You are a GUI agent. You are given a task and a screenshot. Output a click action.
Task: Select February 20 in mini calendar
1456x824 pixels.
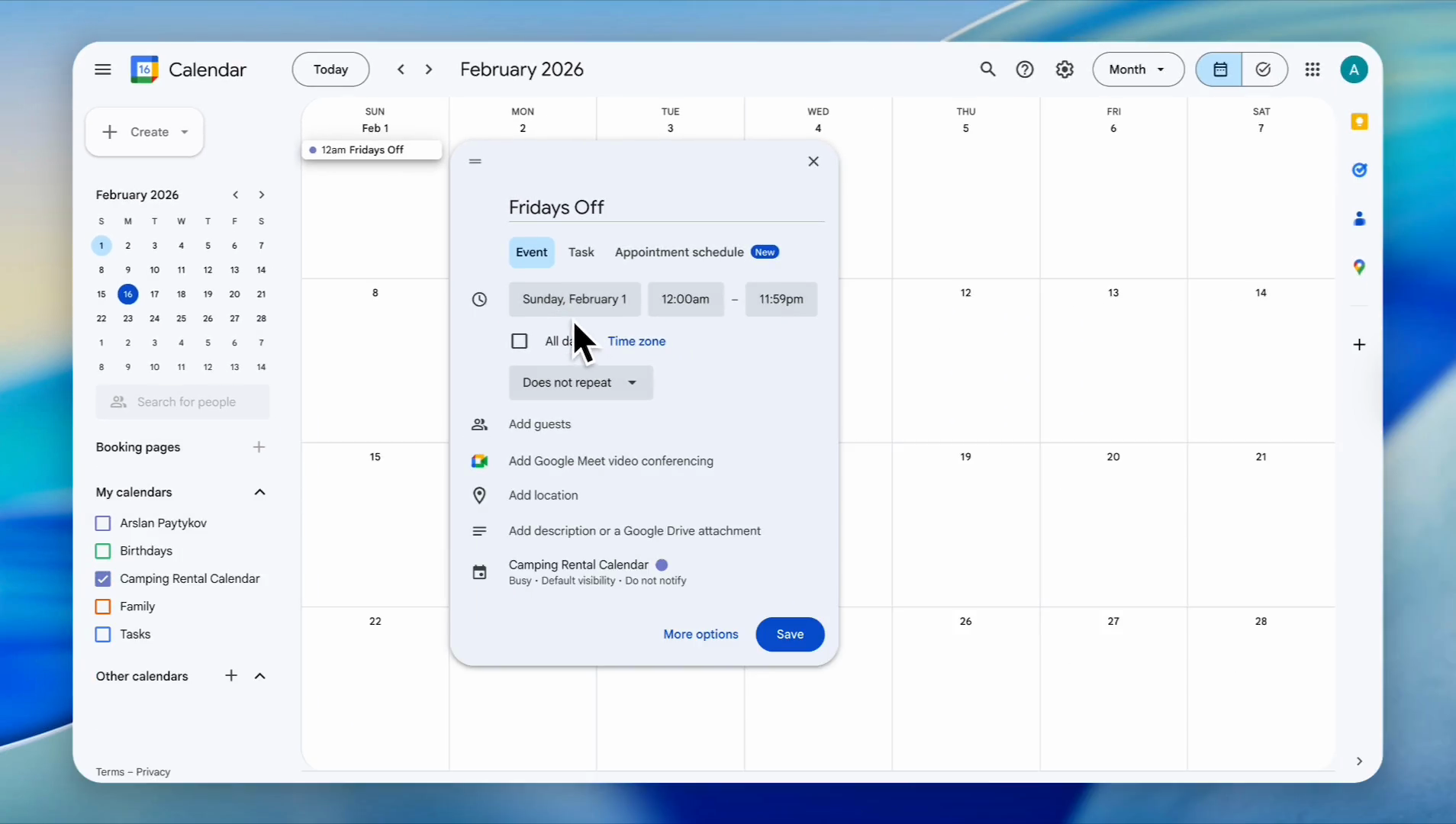click(x=234, y=295)
